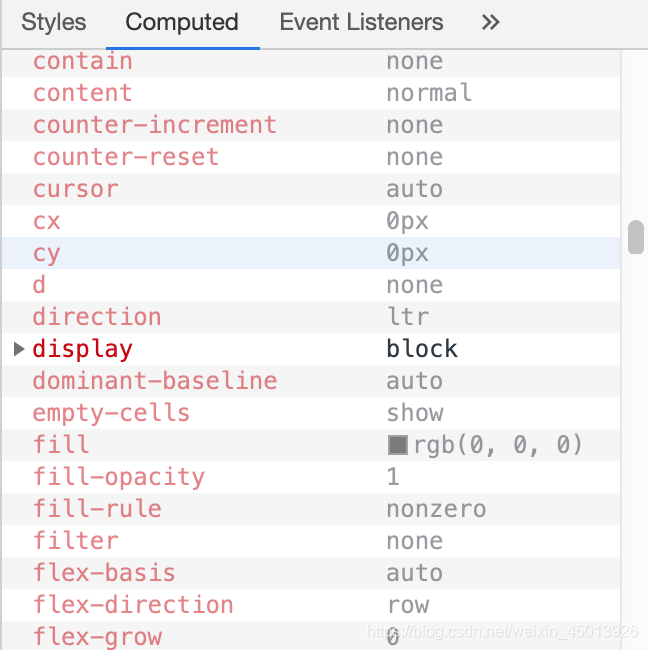Show more tabs via double-chevron icon

[x=490, y=22]
